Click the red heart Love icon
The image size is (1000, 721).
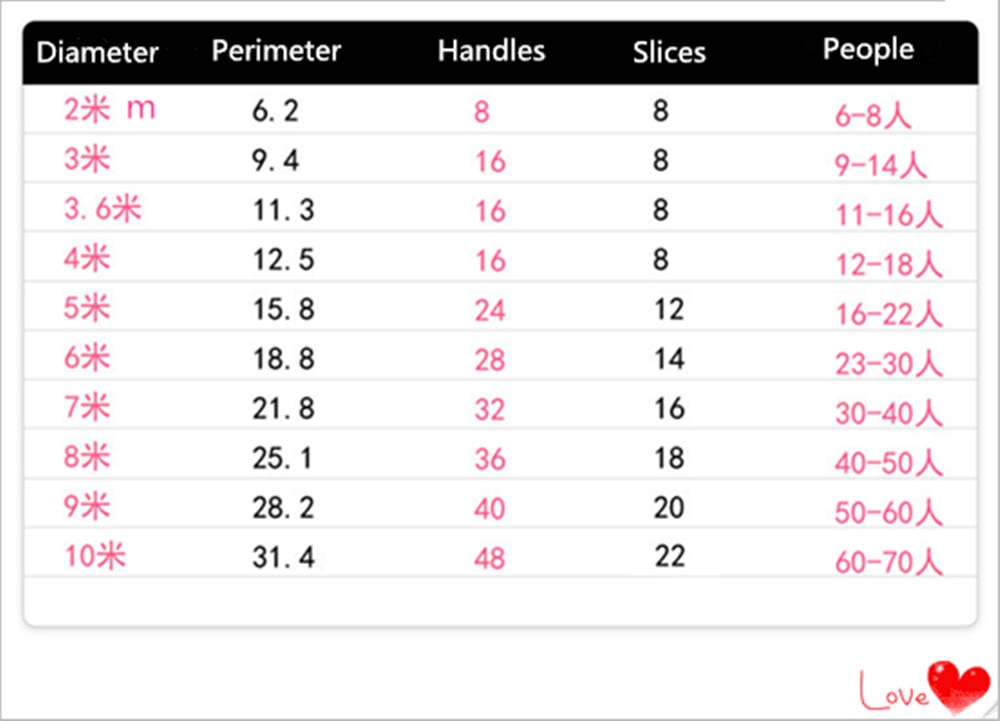click(925, 688)
